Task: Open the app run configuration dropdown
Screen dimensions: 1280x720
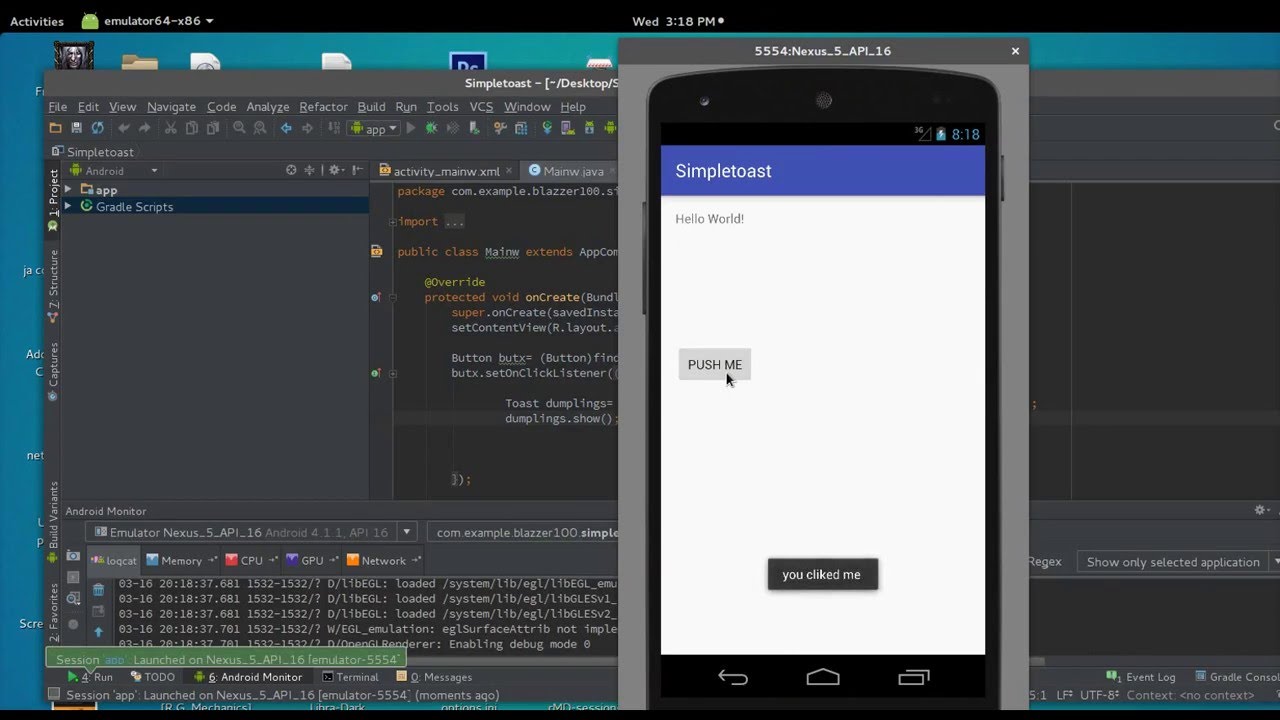Action: pos(373,128)
